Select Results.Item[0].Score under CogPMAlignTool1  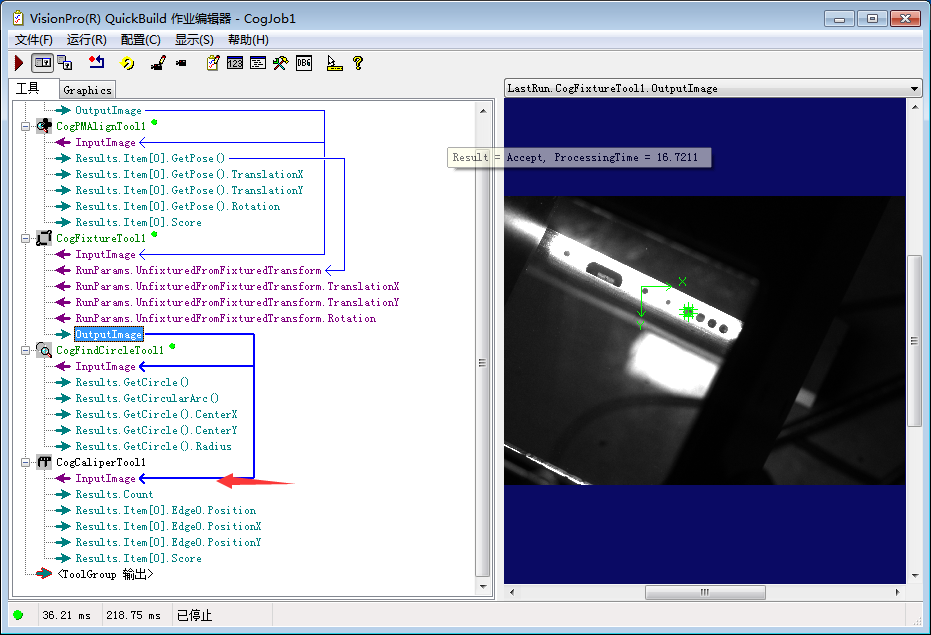138,222
